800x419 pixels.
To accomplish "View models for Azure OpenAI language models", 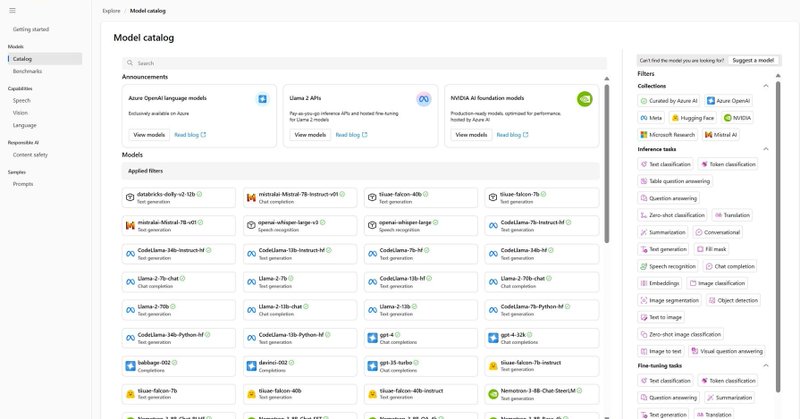I will click(149, 135).
